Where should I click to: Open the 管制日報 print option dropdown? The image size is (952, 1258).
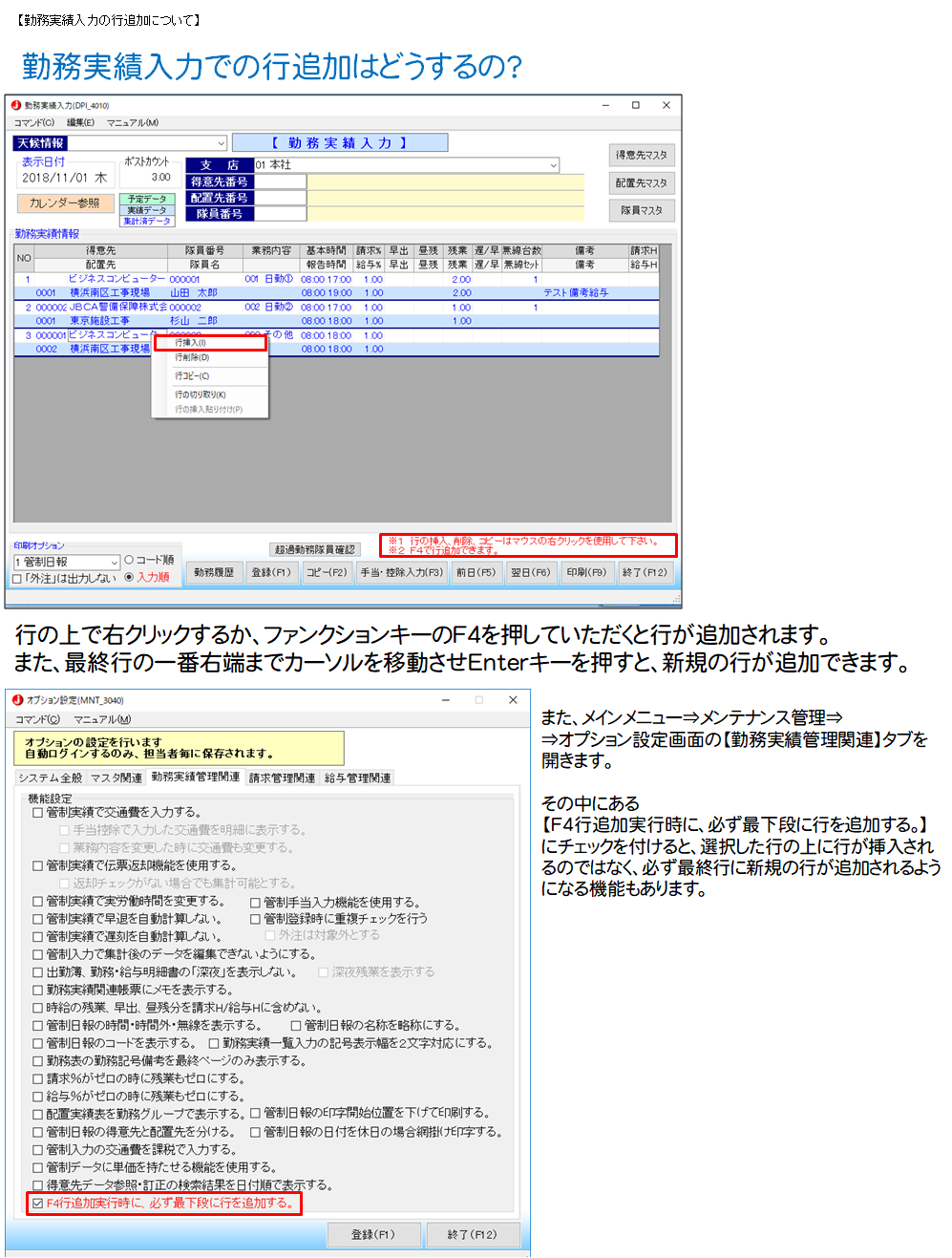[x=115, y=563]
